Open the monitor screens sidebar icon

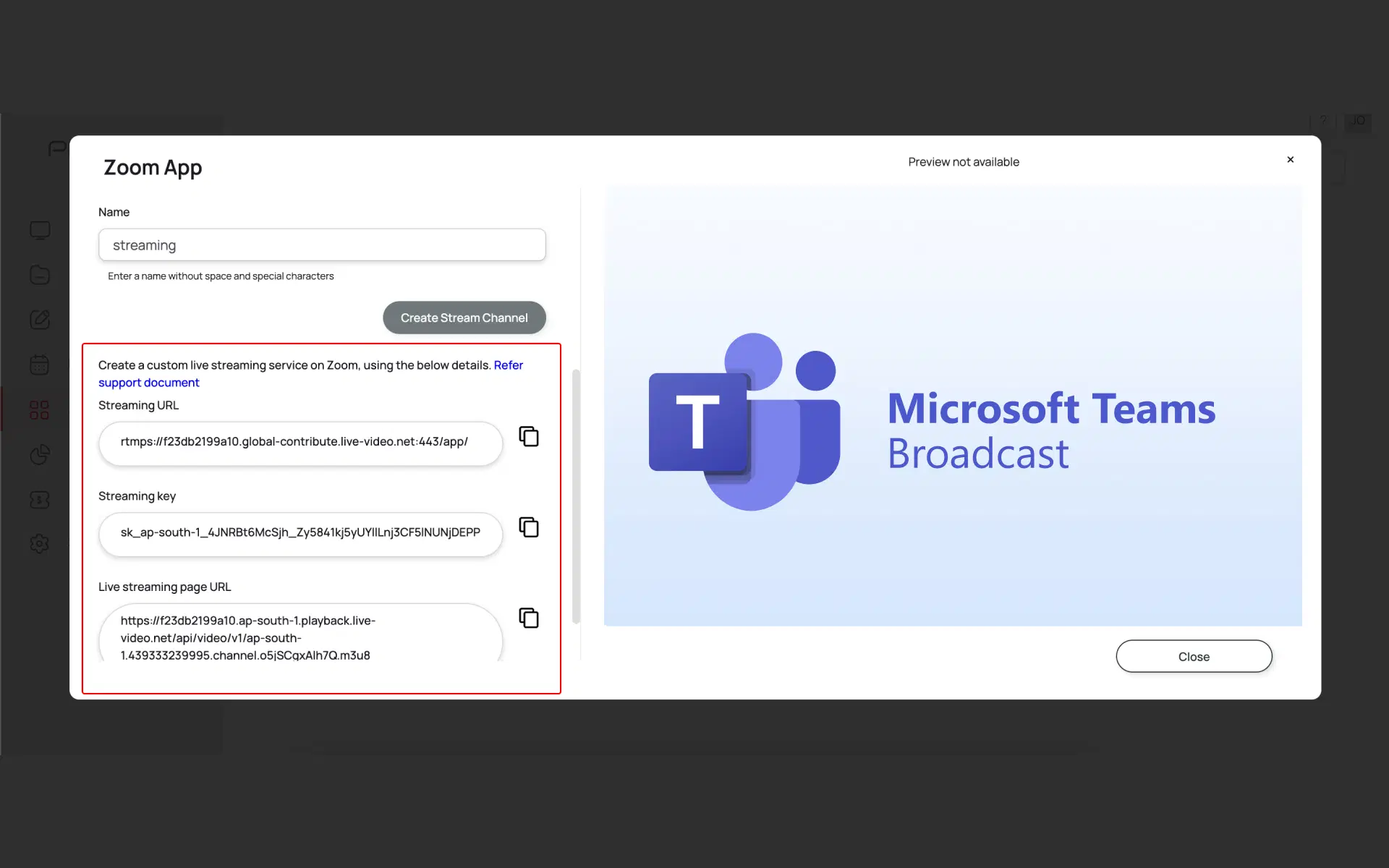(40, 231)
